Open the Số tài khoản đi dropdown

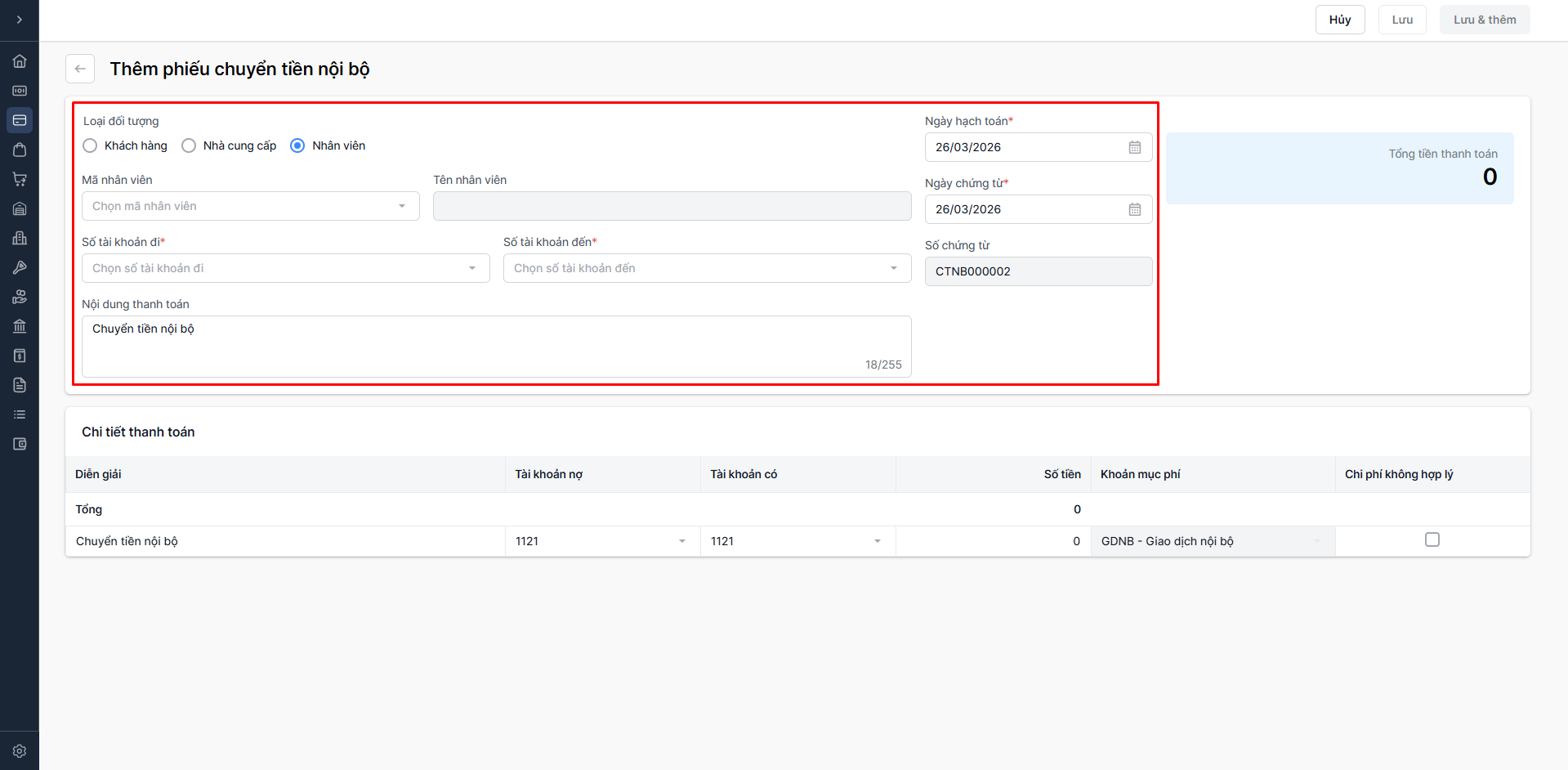[x=285, y=268]
